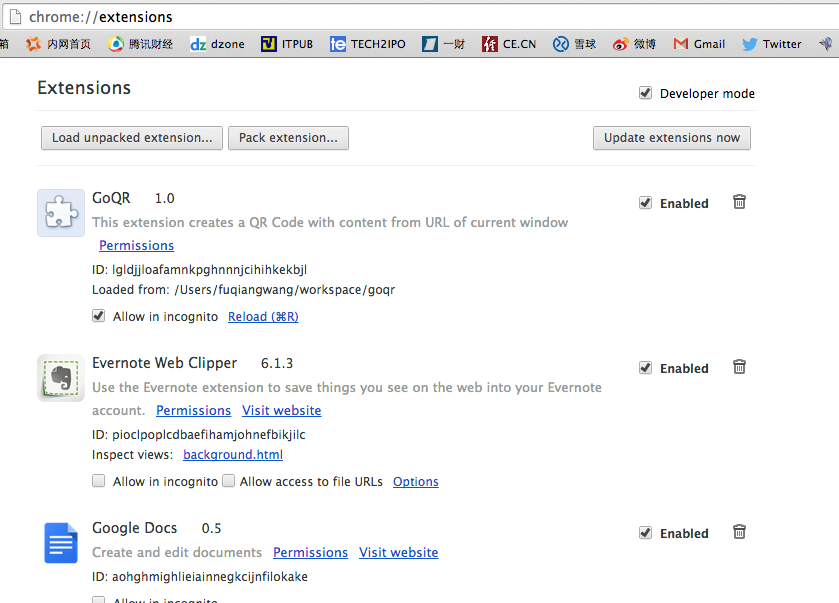Open Evernote Options link
This screenshot has width=839, height=603.
tap(416, 482)
